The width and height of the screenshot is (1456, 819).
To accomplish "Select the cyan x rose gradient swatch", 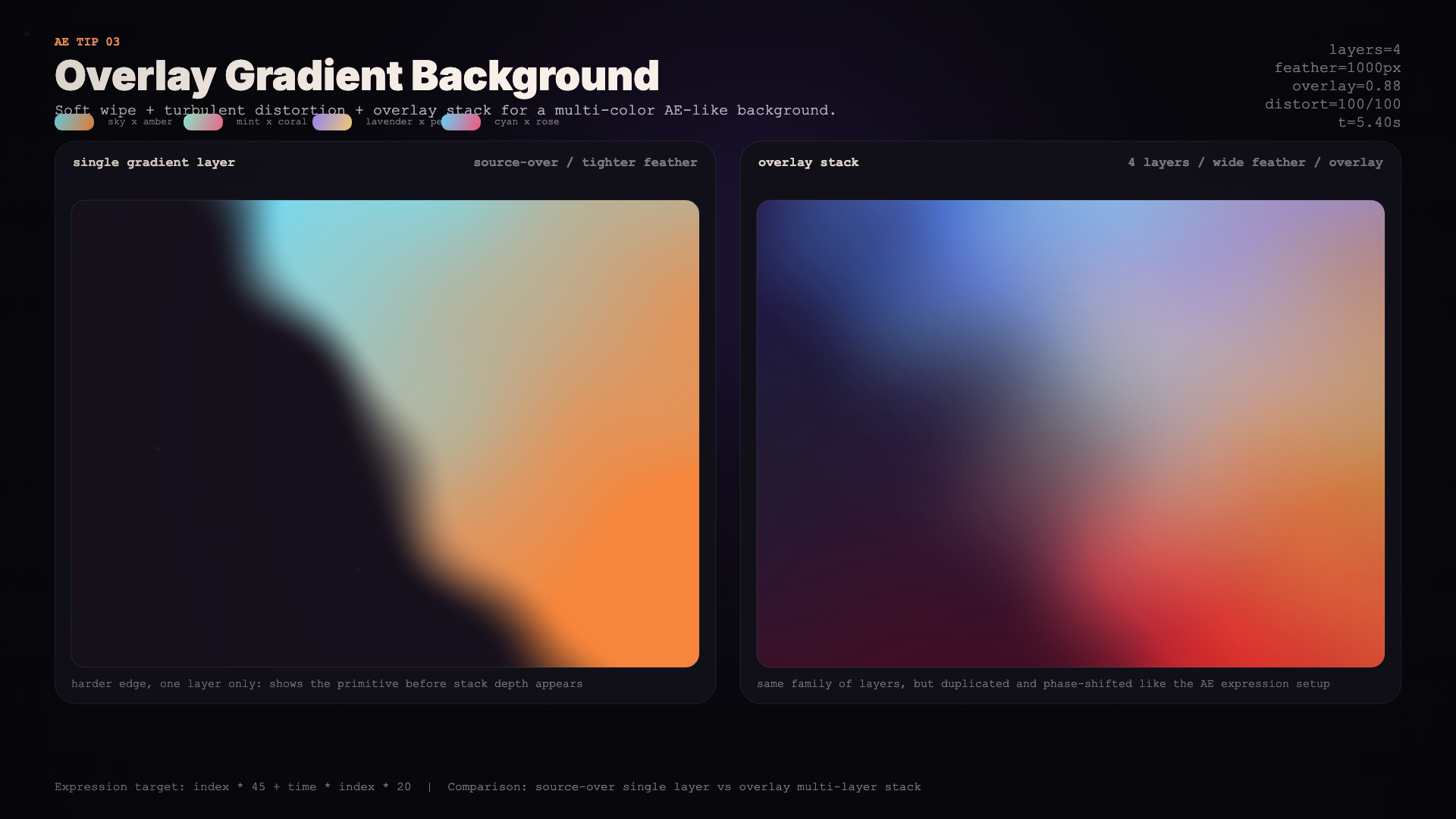I will (461, 122).
